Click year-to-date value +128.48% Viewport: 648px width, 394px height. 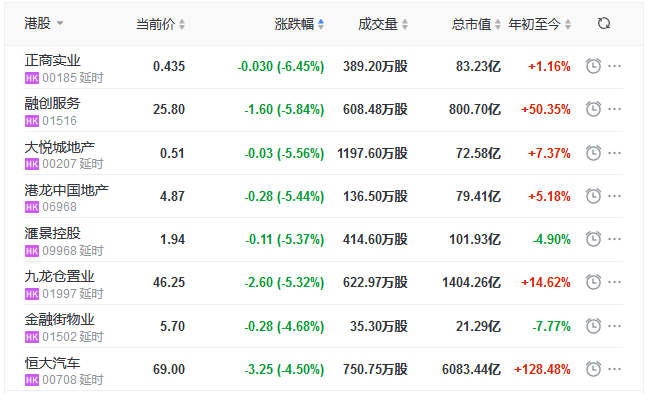click(542, 369)
